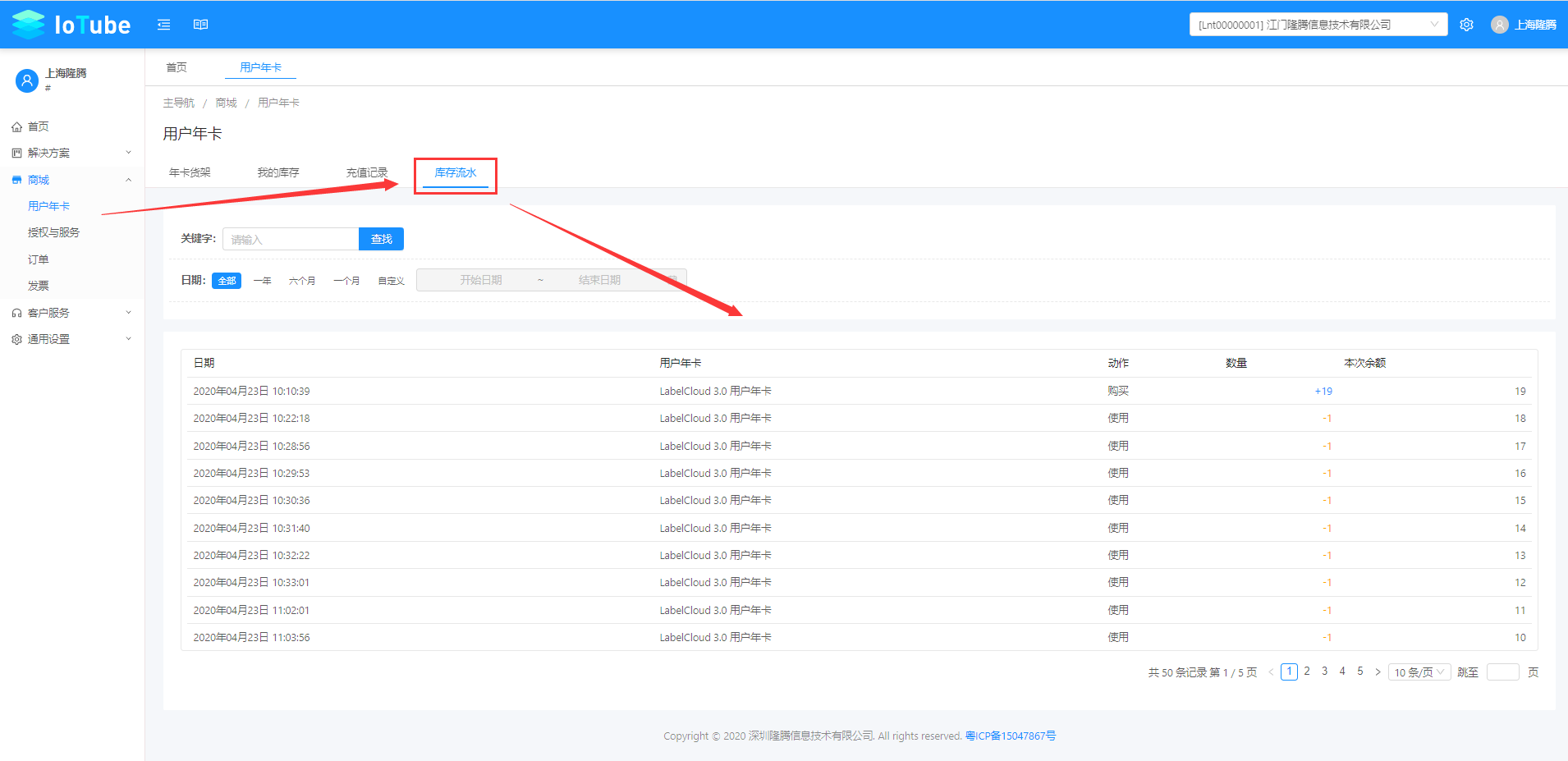This screenshot has width=1568, height=761.
Task: Click the home icon in sidebar
Action: tap(16, 126)
